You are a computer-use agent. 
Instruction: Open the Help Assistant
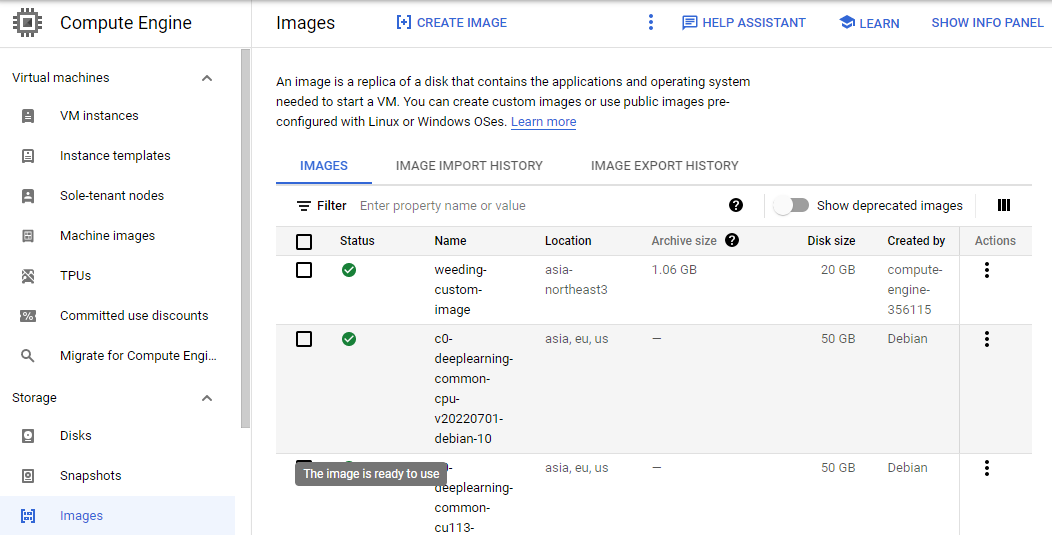(x=743, y=23)
